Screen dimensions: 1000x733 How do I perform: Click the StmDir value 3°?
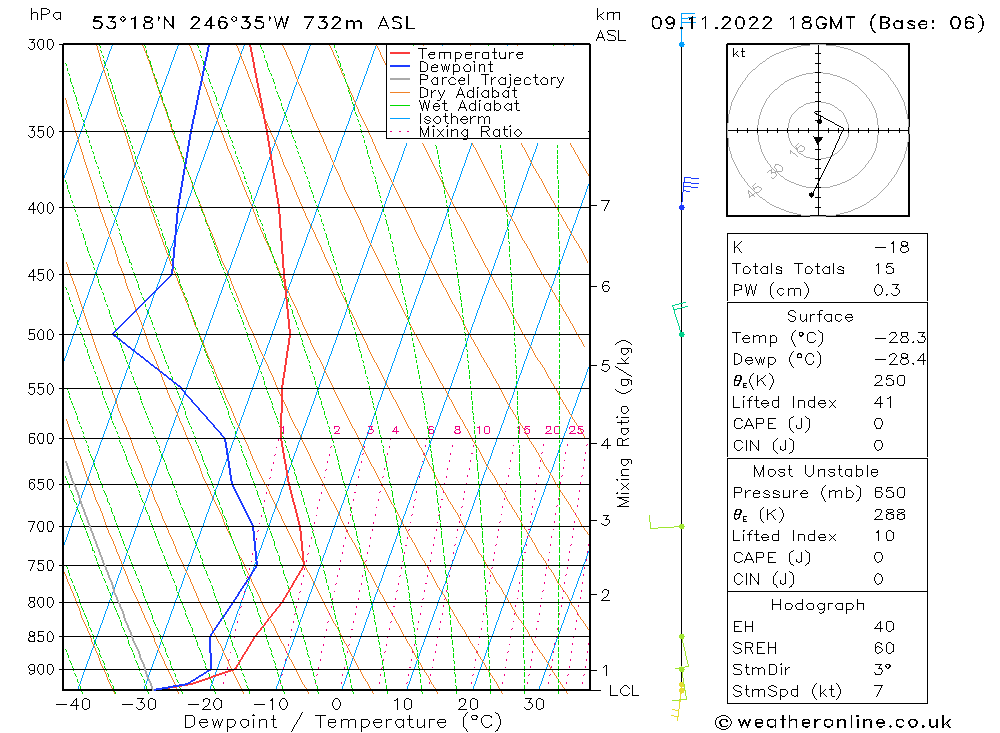(882, 669)
